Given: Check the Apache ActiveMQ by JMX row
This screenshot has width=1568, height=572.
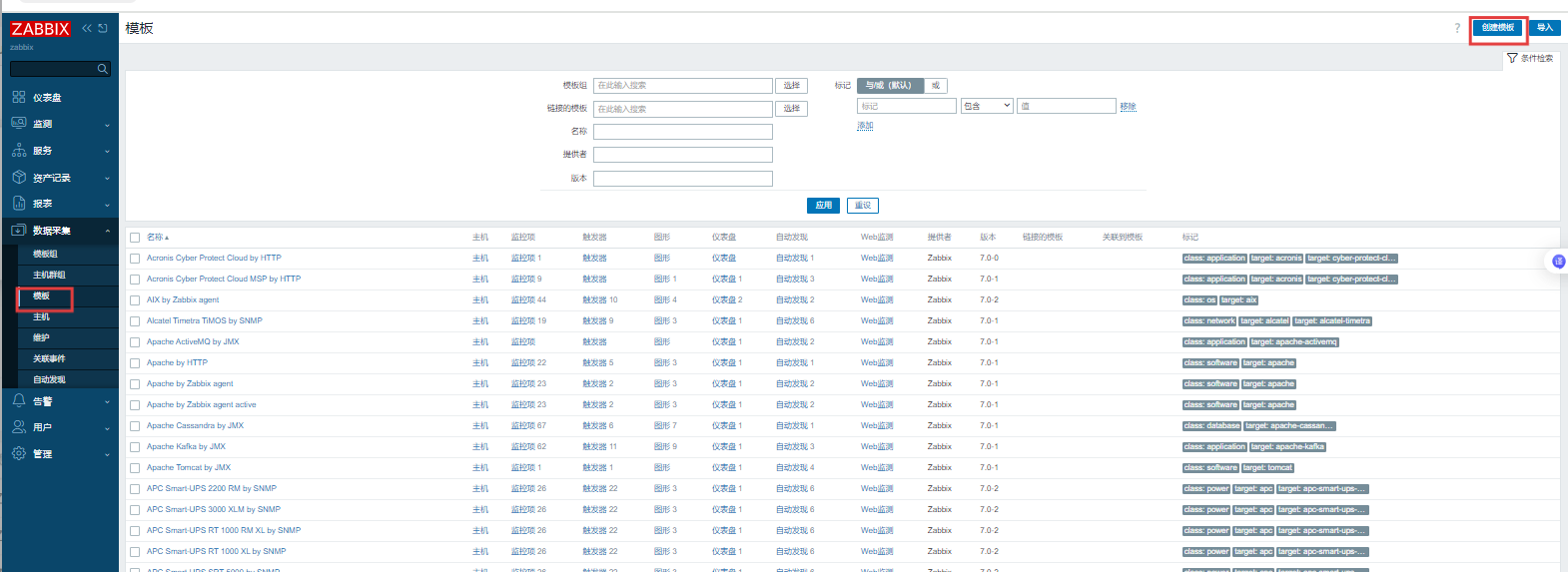Looking at the screenshot, I should coord(135,342).
